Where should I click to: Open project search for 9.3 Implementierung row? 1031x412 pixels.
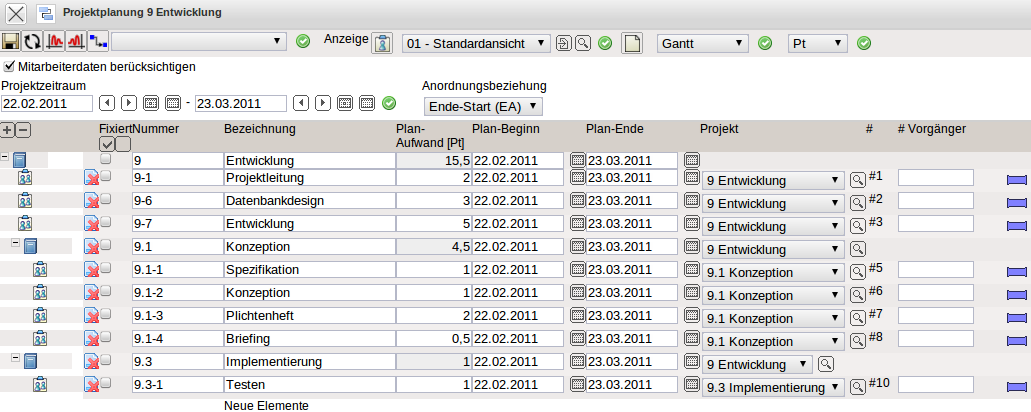[x=826, y=364]
